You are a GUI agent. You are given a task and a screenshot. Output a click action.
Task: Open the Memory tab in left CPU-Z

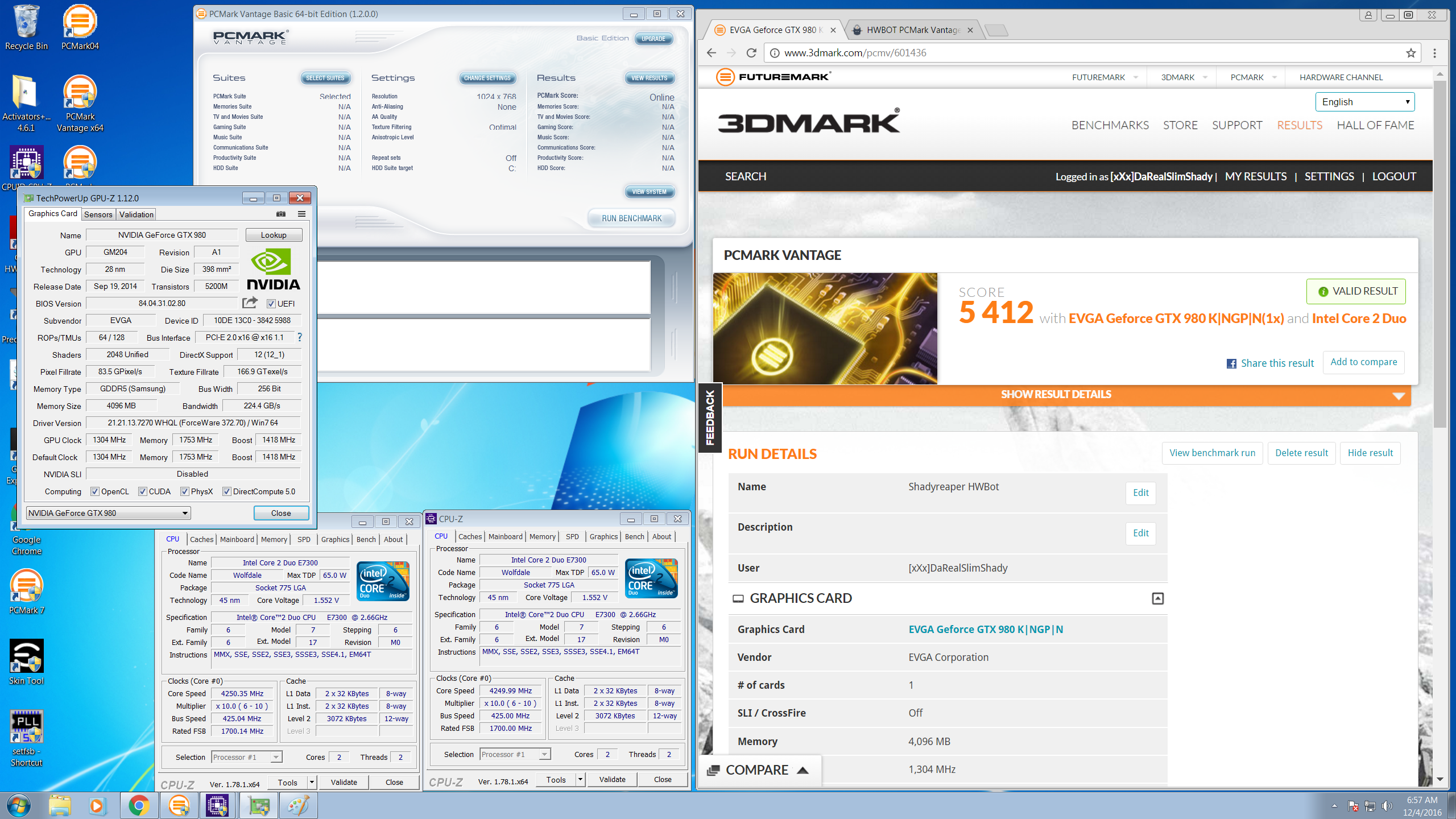(274, 539)
